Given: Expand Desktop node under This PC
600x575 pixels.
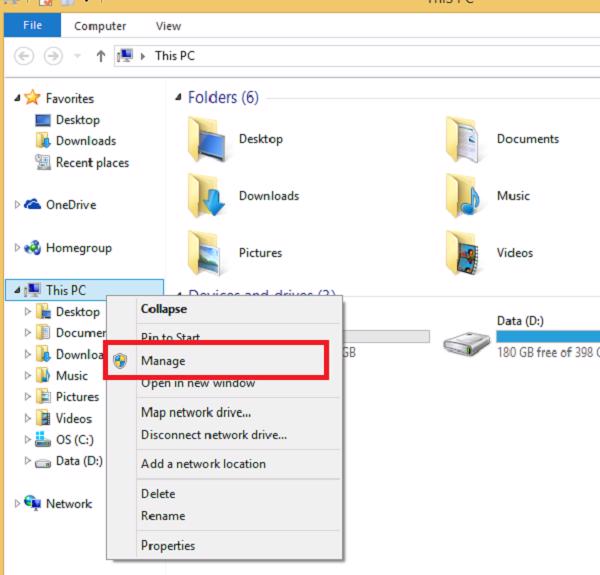Looking at the screenshot, I should click(x=28, y=312).
